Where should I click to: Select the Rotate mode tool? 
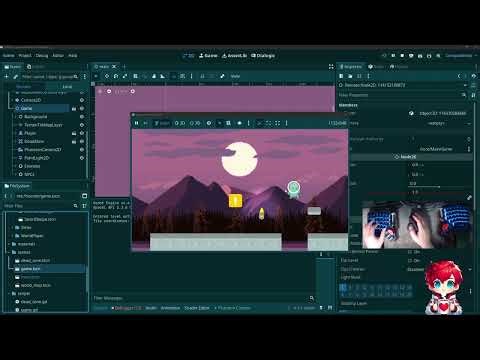(x=116, y=76)
